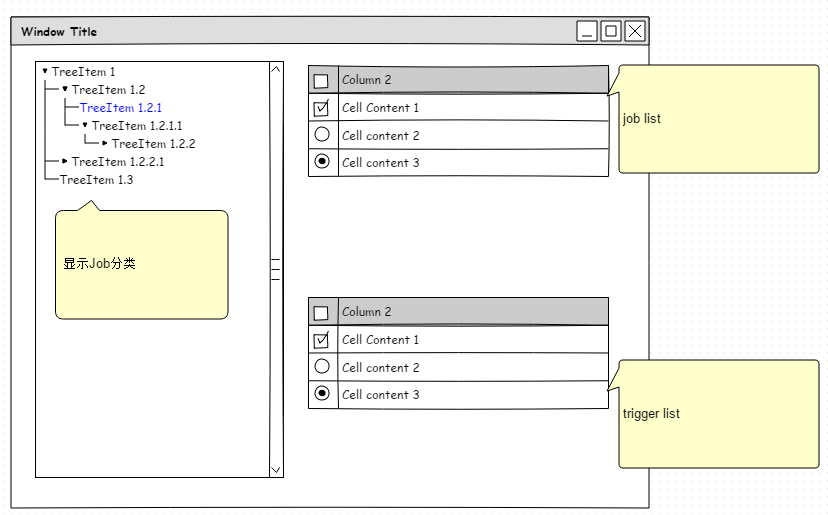Click the 显示Job分类 sticky note
The width and height of the screenshot is (828, 515).
tap(142, 264)
